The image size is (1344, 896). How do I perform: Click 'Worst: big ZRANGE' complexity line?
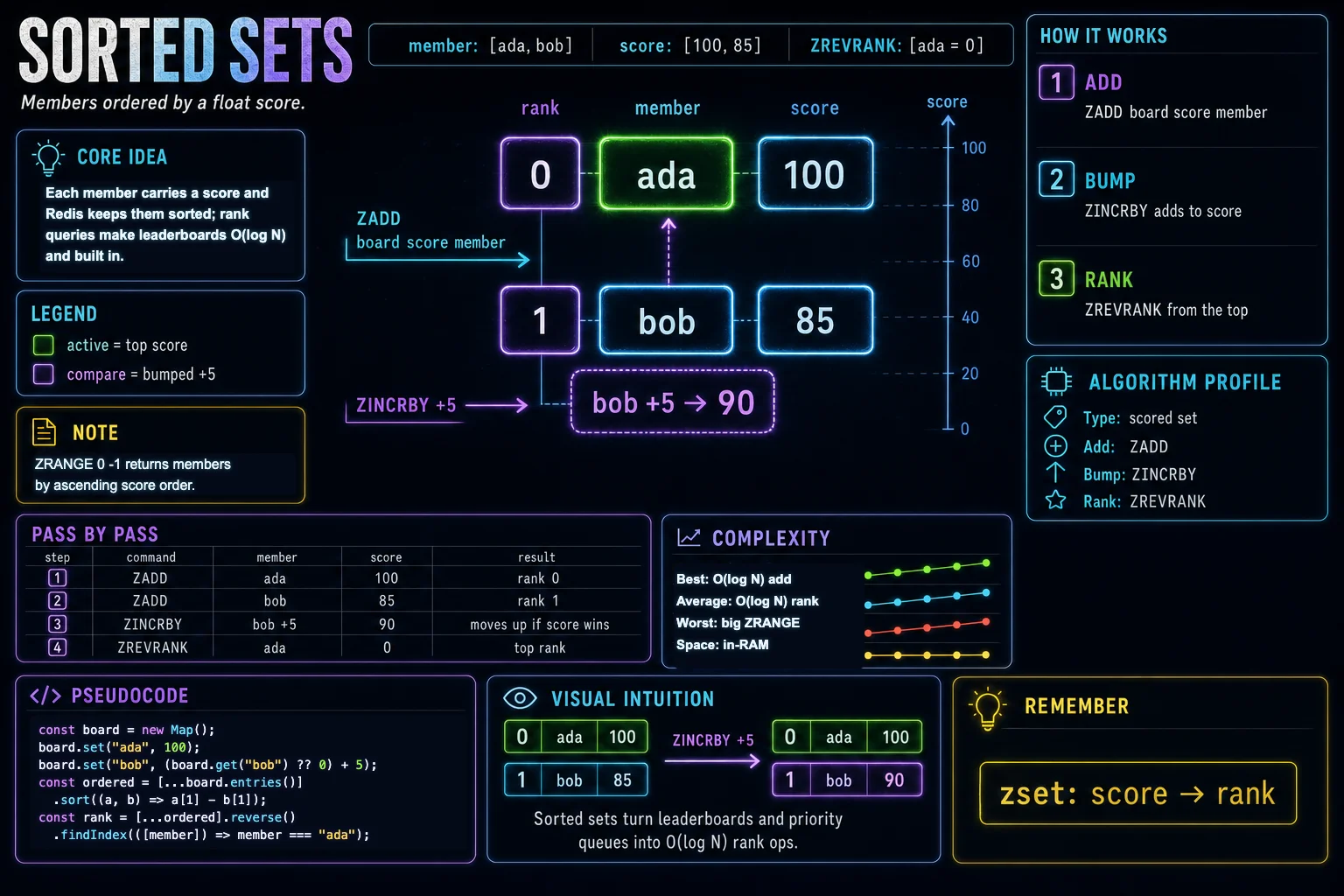pyautogui.click(x=738, y=623)
